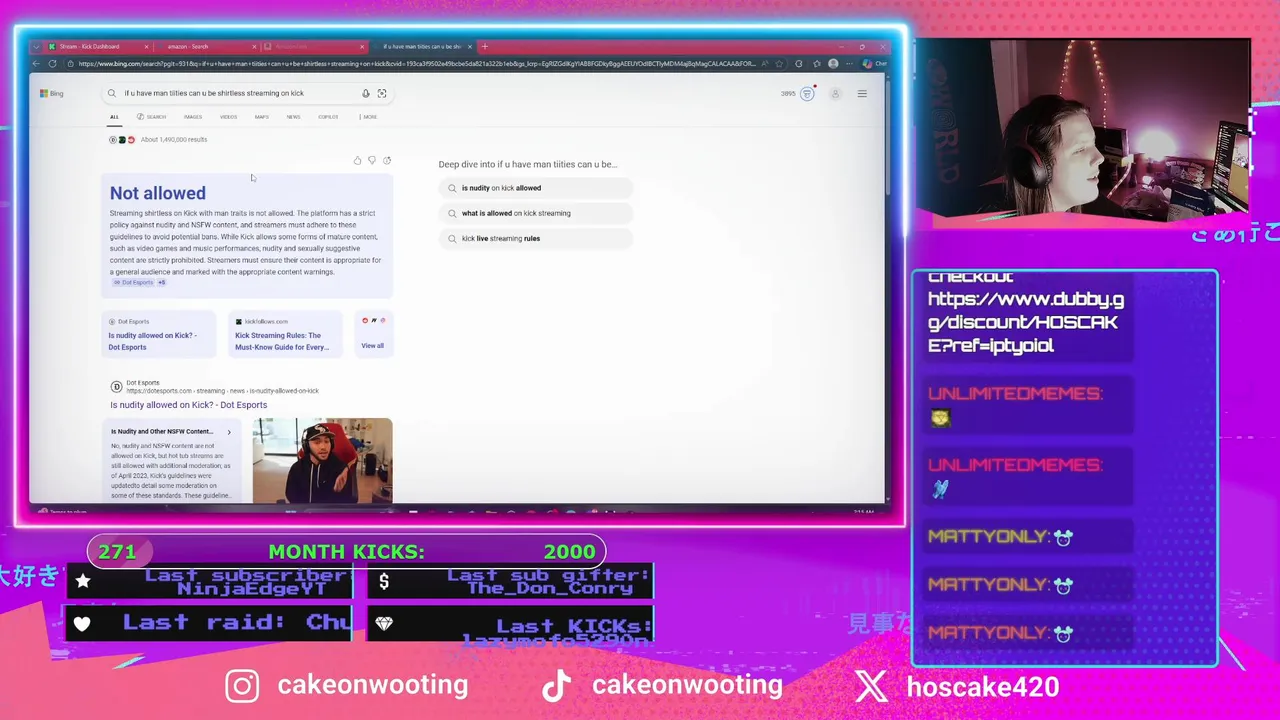Image resolution: width=1280 pixels, height=720 pixels.
Task: Click the browser profile icon in toolbar
Action: point(833,64)
